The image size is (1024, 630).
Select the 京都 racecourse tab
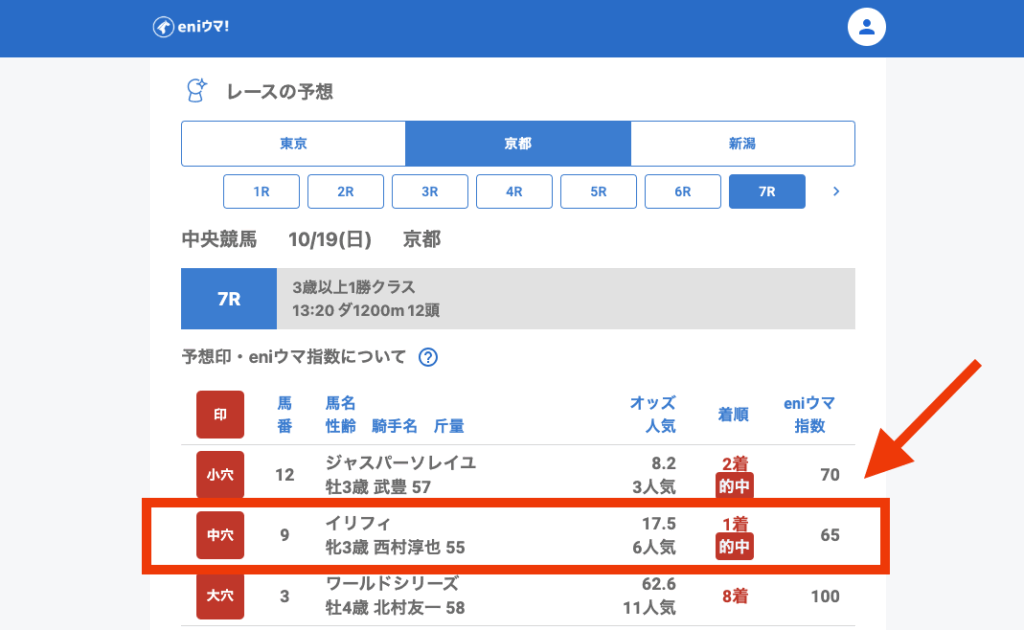tap(517, 144)
